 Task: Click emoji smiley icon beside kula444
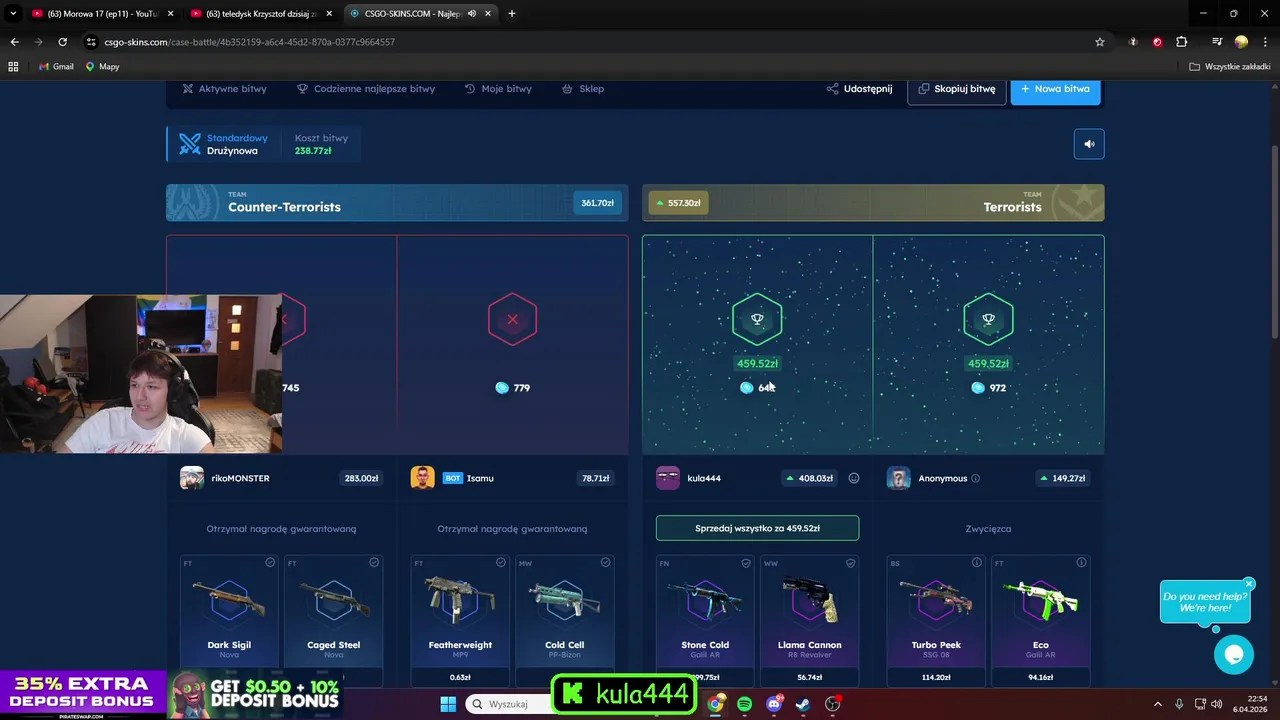pos(854,478)
